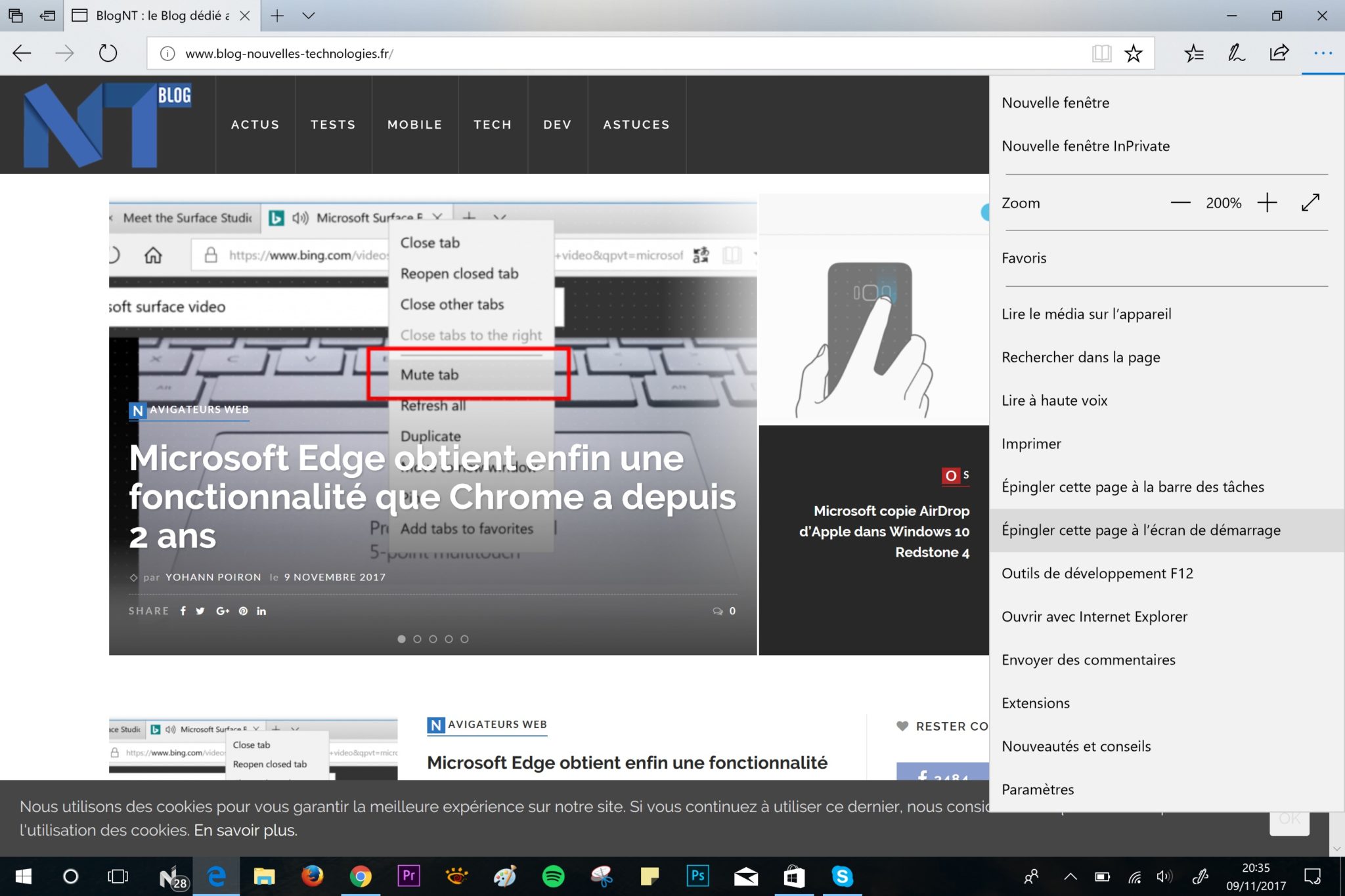Click the address bar URL
This screenshot has width=1345, height=896.
point(289,54)
